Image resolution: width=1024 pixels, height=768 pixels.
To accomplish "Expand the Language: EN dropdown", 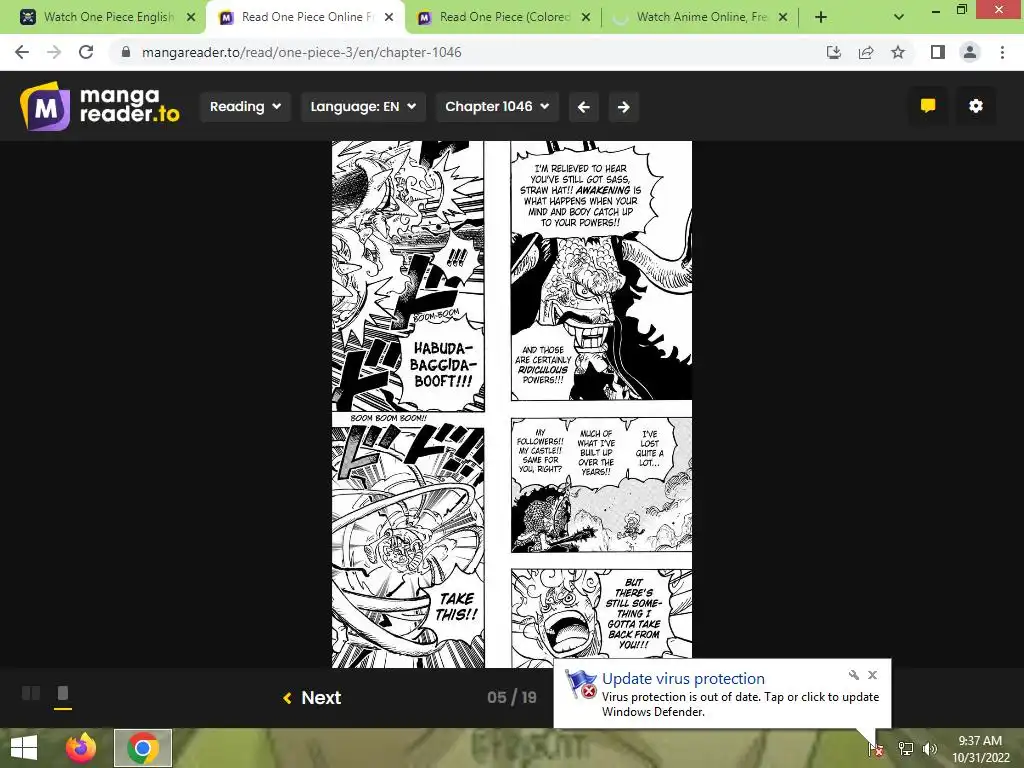I will click(x=363, y=106).
